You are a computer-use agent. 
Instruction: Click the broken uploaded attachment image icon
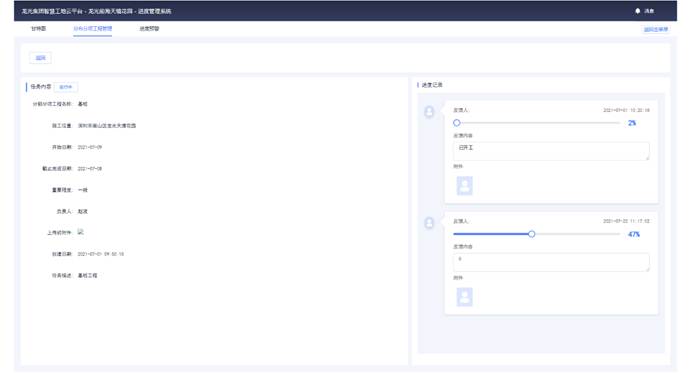point(81,232)
